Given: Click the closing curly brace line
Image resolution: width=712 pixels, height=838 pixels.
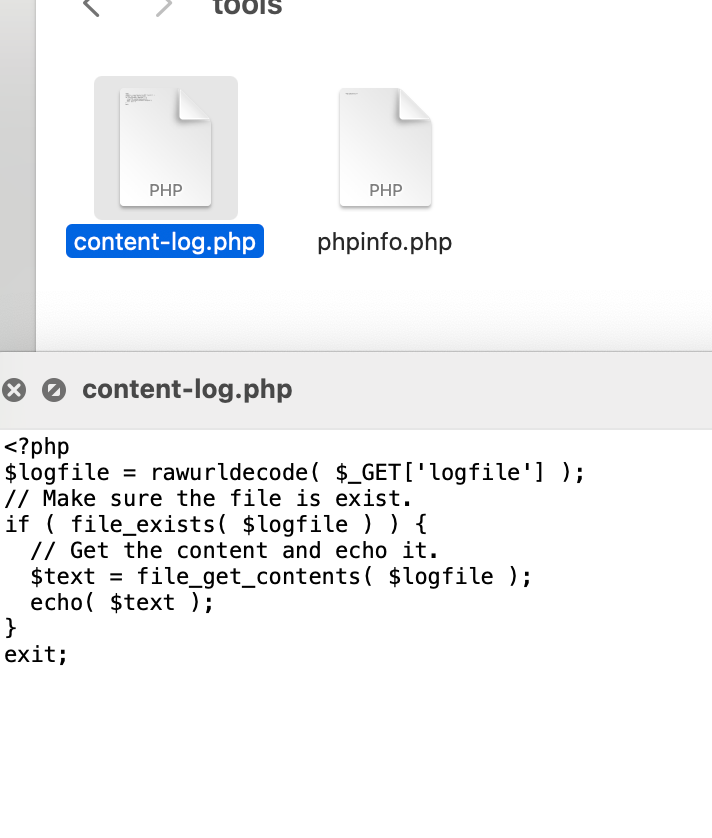Looking at the screenshot, I should [x=11, y=628].
